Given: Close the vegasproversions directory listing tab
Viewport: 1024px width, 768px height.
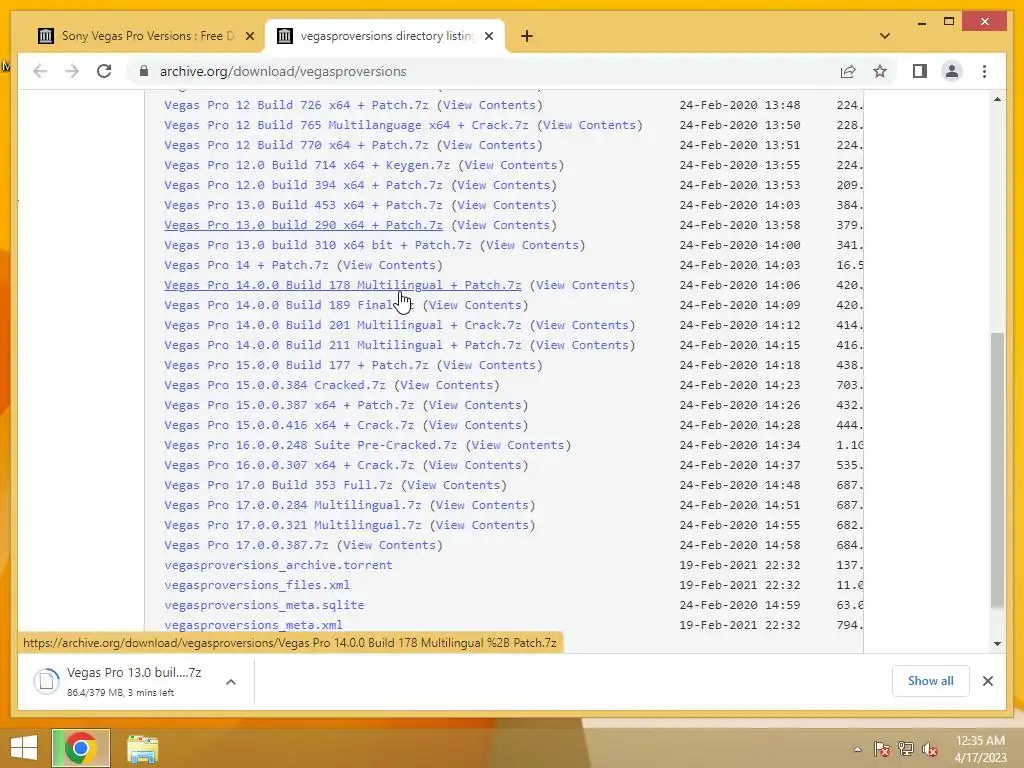Looking at the screenshot, I should pos(489,36).
